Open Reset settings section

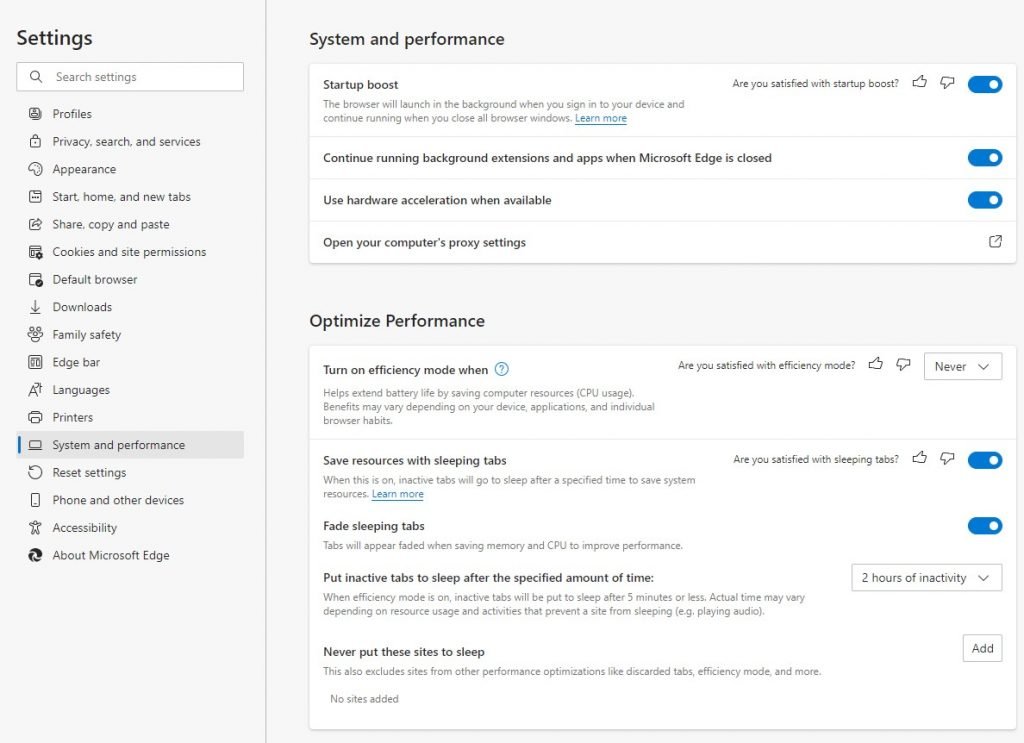point(131,472)
